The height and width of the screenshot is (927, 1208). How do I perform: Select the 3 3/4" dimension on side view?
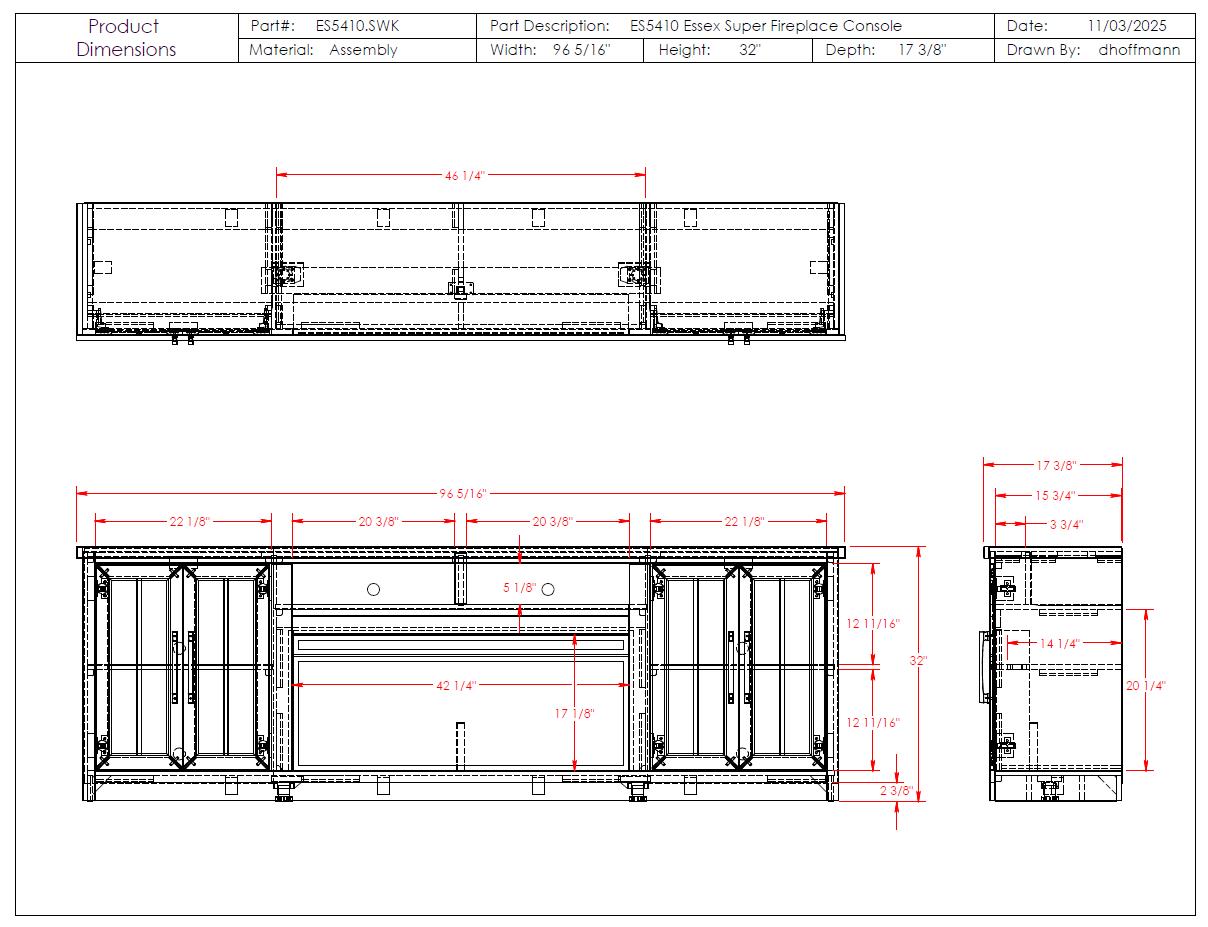1065,524
